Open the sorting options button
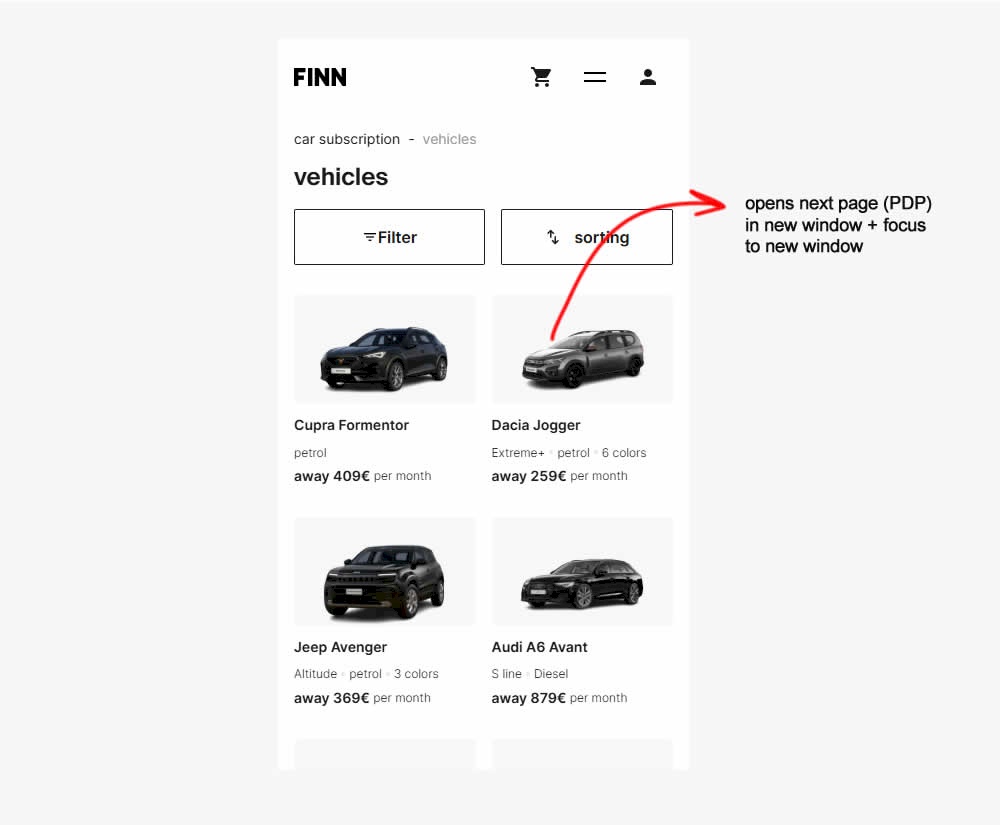This screenshot has height=825, width=1000. click(x=587, y=237)
